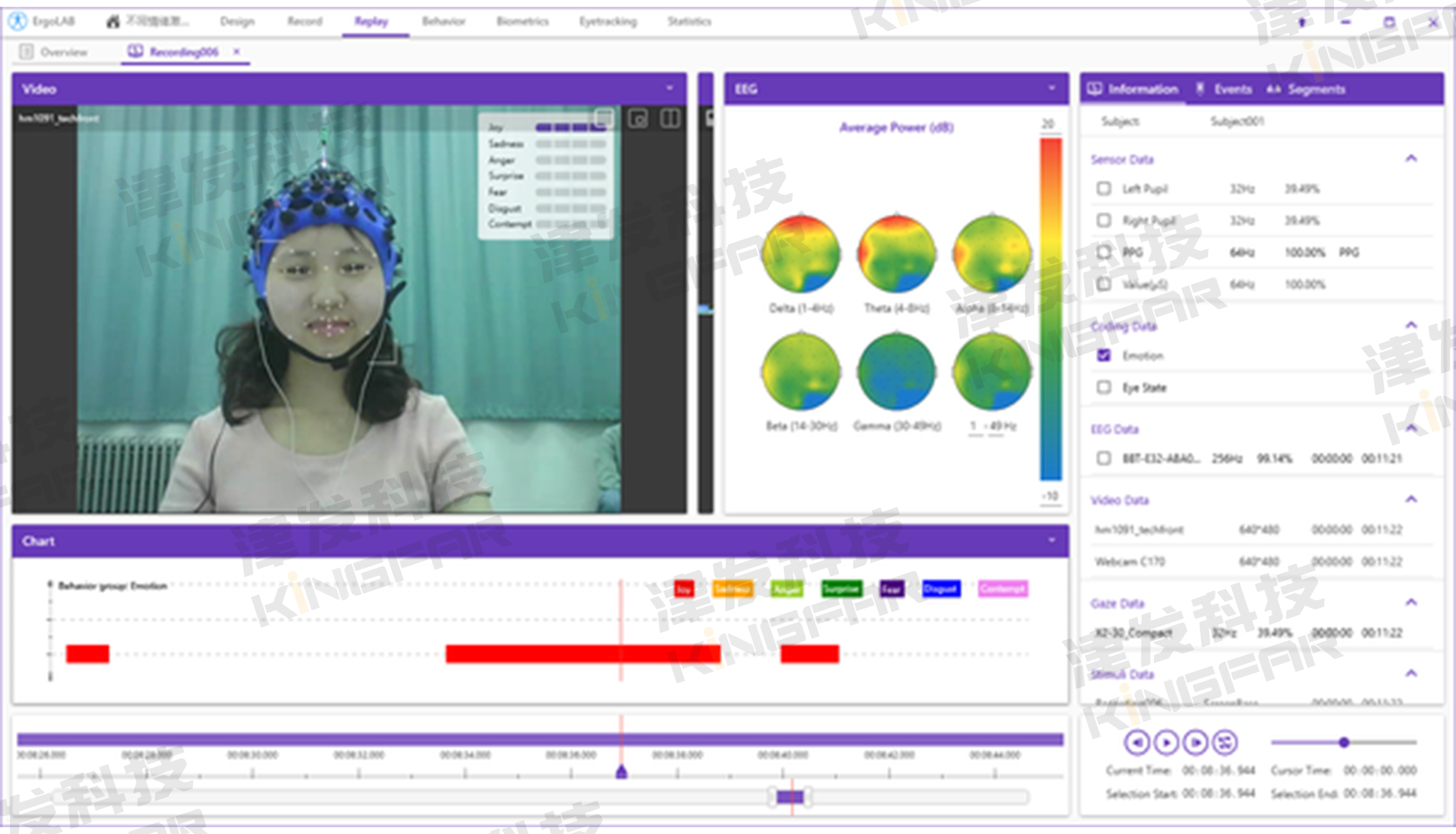This screenshot has width=1456, height=834.
Task: Collapse the Stimuli Data section
Action: (1412, 673)
